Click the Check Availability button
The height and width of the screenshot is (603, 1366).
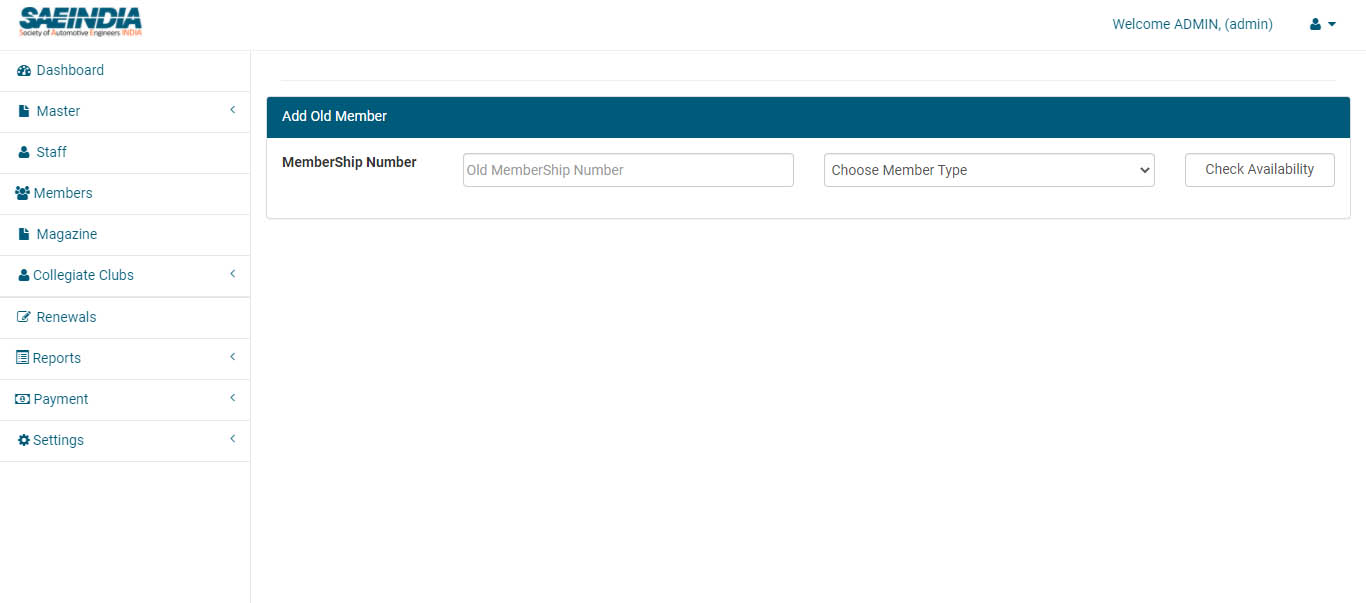[1259, 170]
